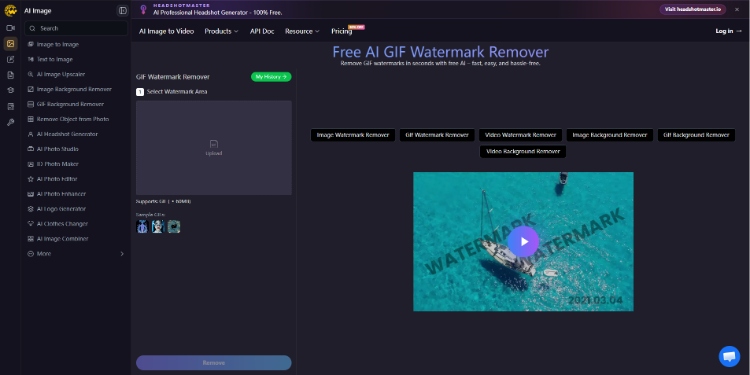Select the Video Background Remover tab
Screen dimensions: 750x375
(523, 152)
